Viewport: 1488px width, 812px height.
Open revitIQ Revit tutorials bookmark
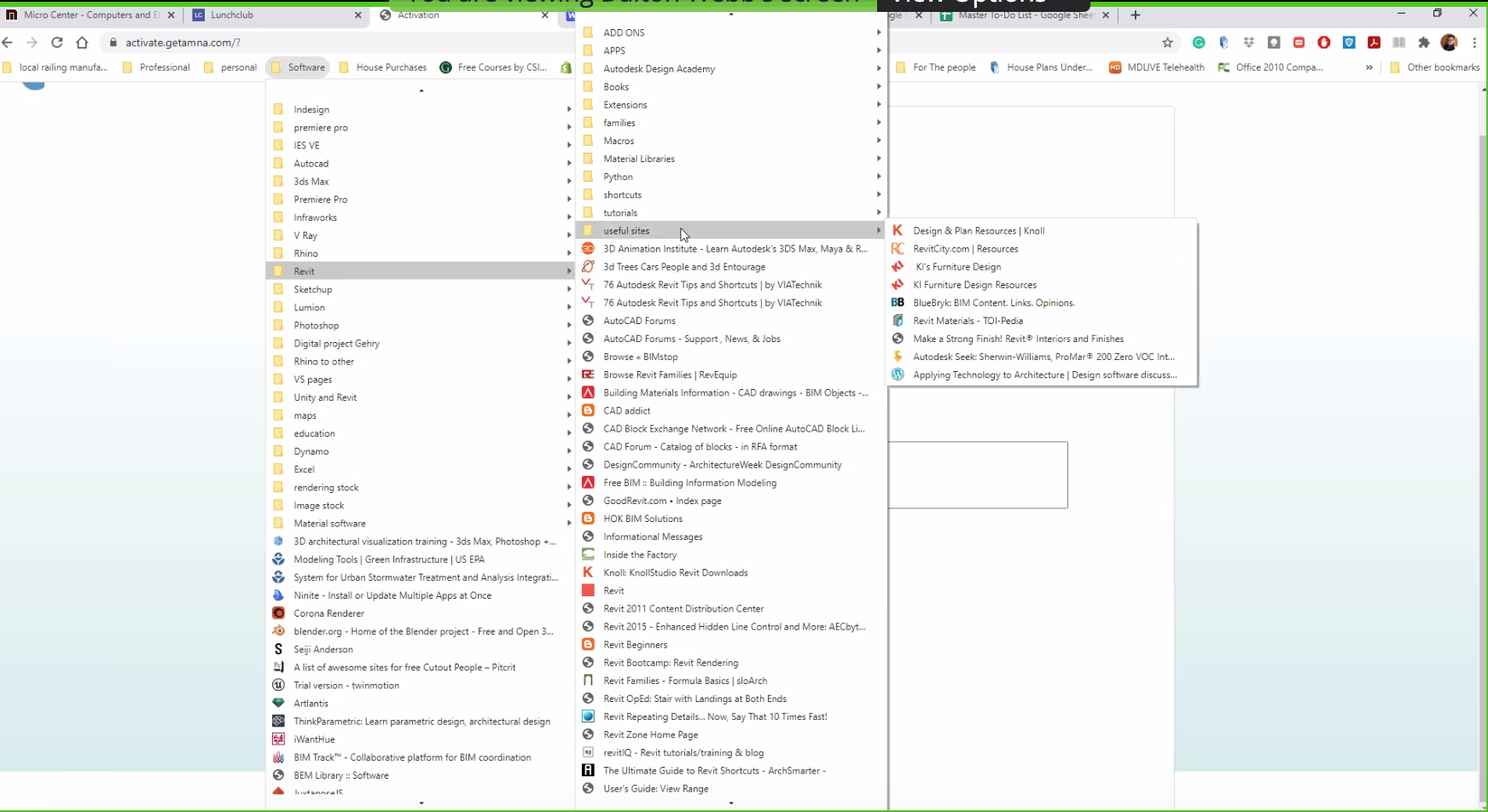tap(731, 752)
